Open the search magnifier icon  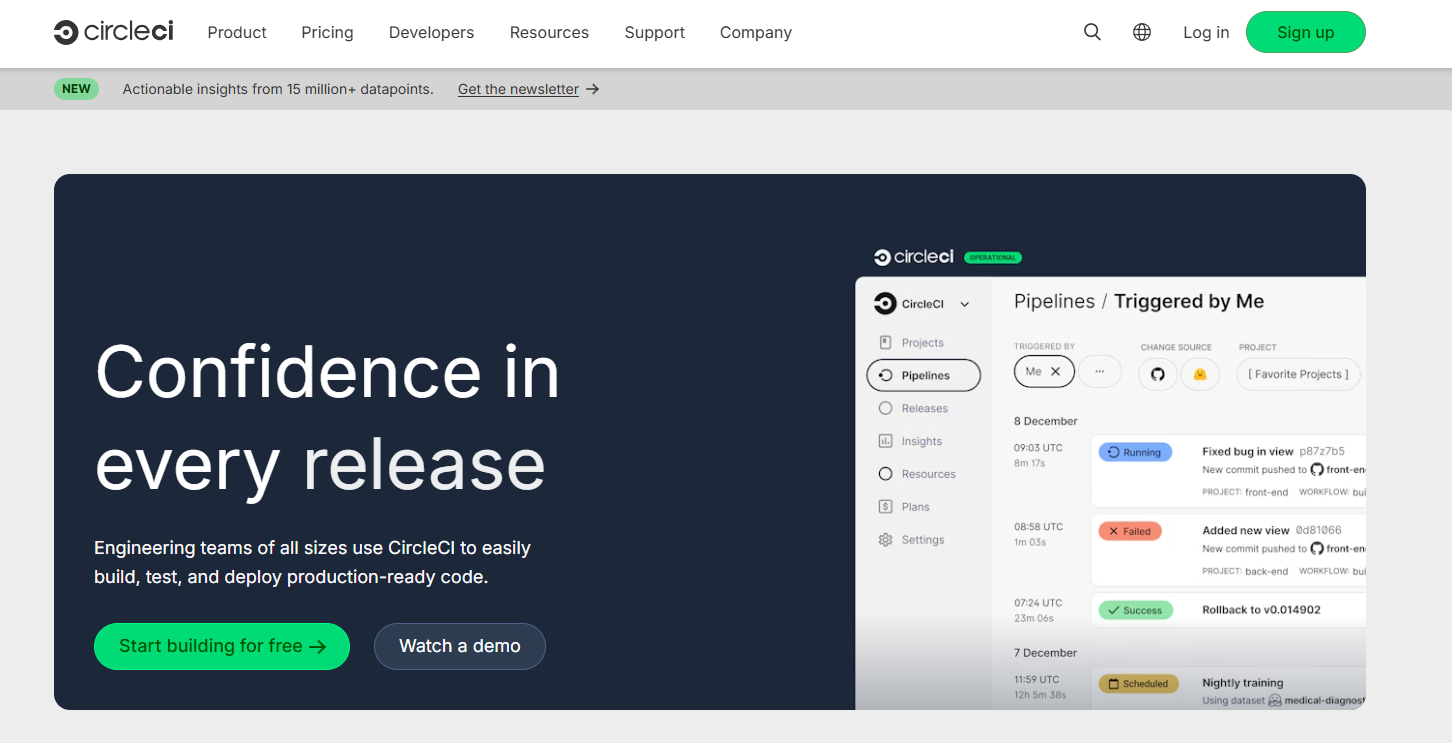point(1092,32)
